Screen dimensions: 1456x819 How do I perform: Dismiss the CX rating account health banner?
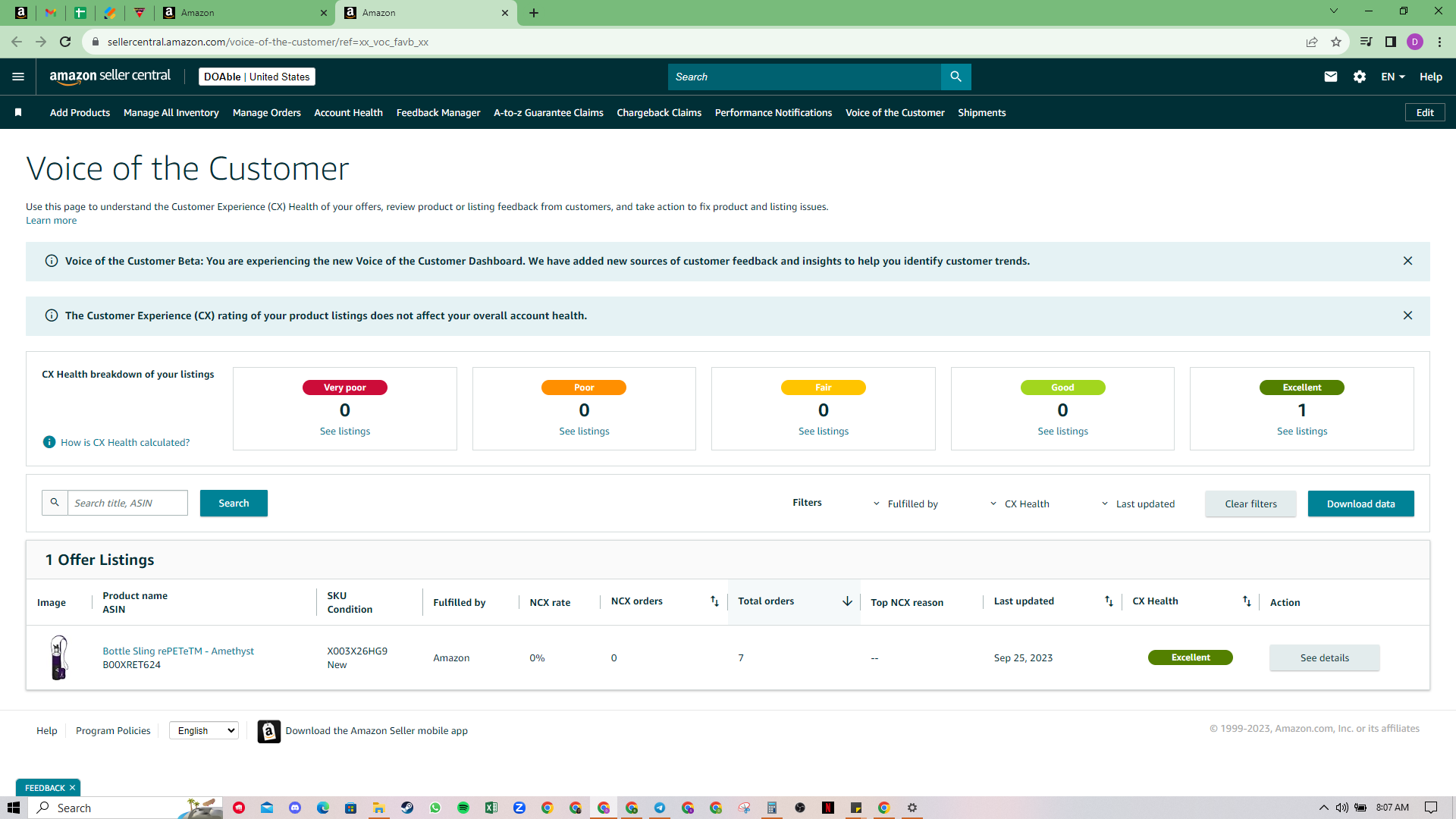pyautogui.click(x=1407, y=315)
